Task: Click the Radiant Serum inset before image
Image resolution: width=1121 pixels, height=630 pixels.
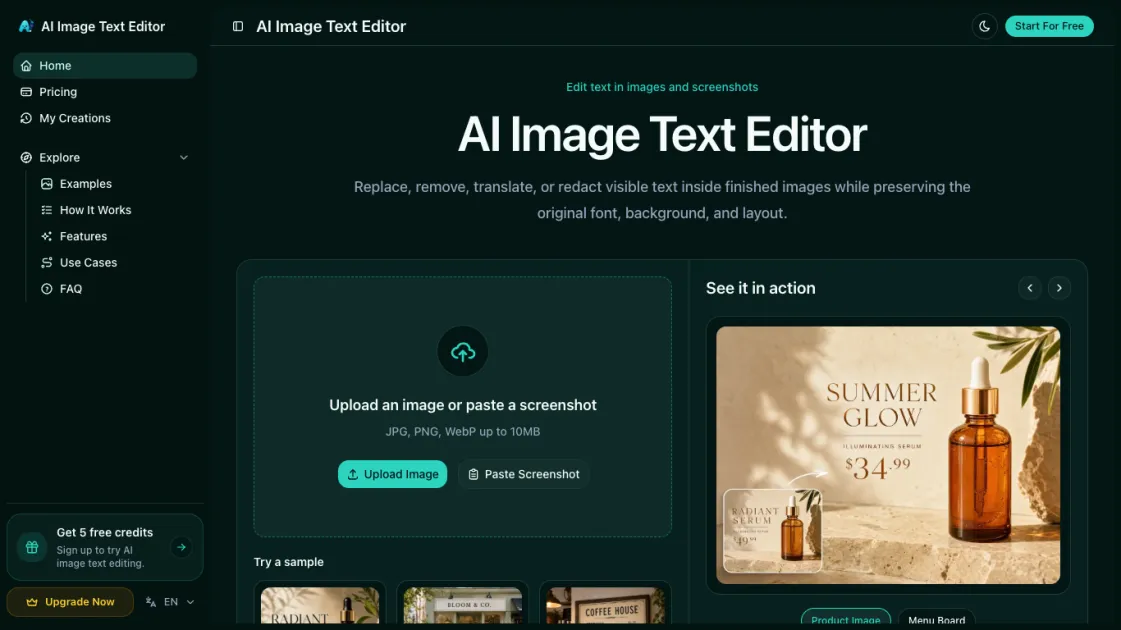Action: click(x=772, y=531)
